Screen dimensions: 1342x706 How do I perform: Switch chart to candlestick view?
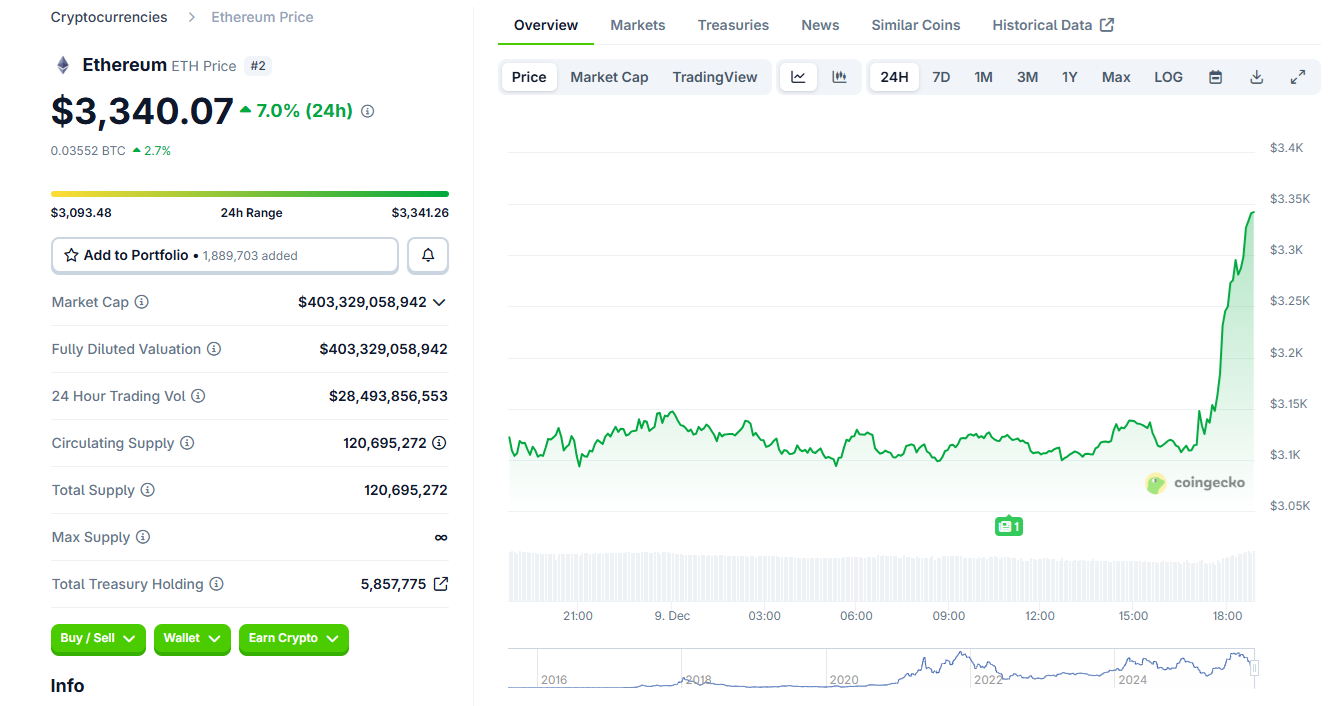tap(841, 76)
